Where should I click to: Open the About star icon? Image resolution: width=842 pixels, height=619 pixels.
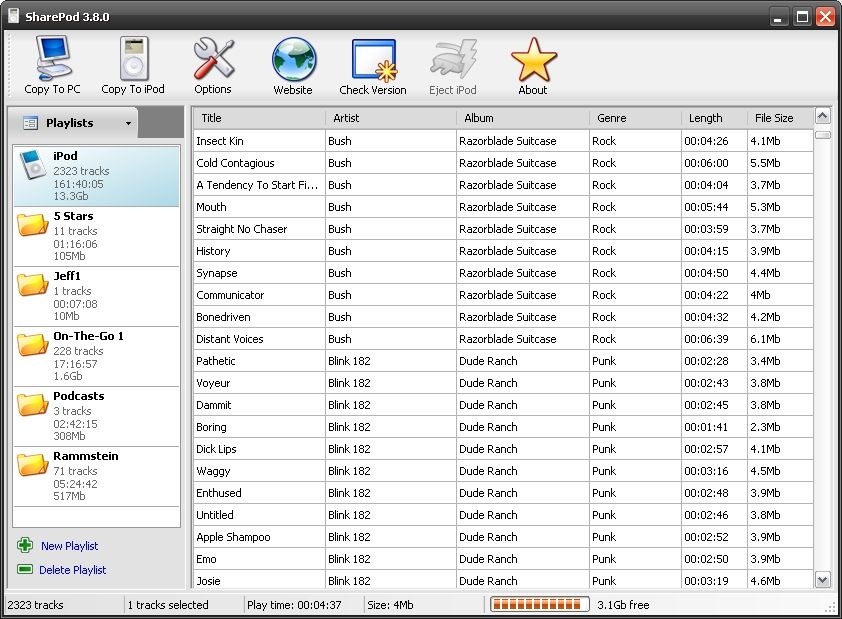[x=533, y=59]
